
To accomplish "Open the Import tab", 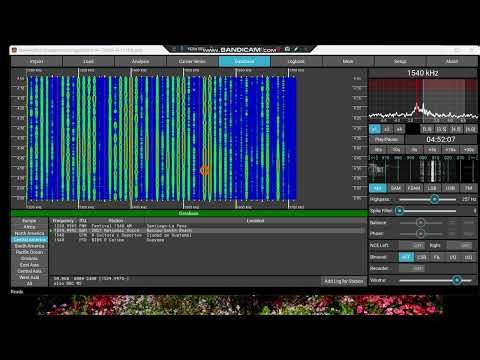I will click(37, 61).
